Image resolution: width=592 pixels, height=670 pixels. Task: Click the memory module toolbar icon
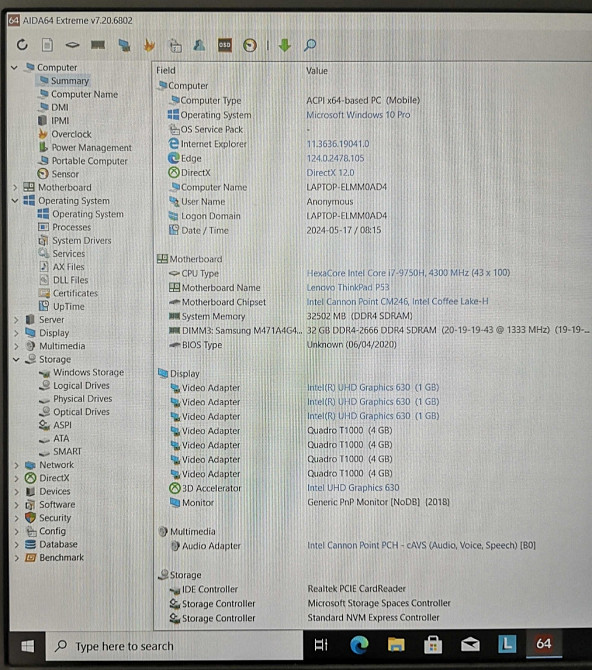[98, 44]
